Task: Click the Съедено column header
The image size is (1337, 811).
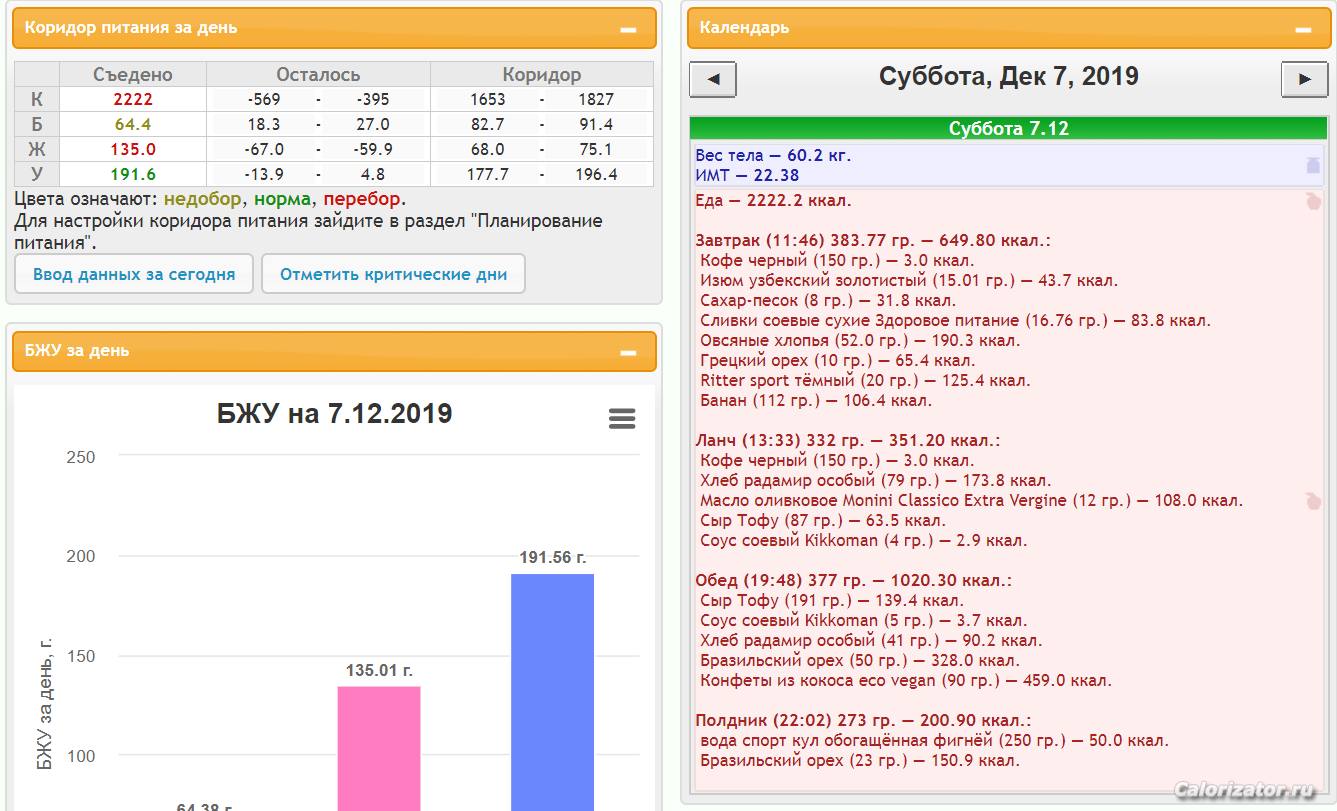Action: pos(133,75)
